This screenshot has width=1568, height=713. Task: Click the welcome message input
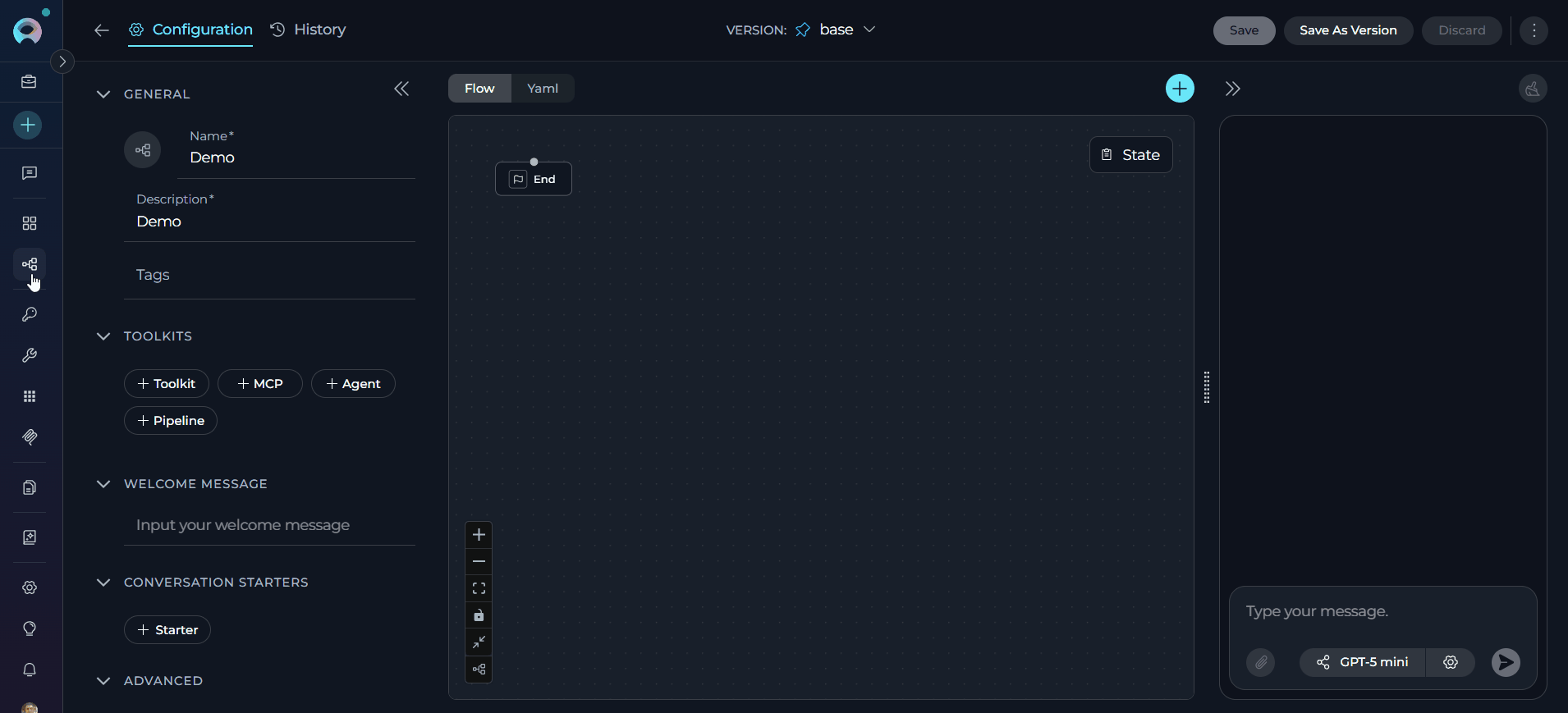pyautogui.click(x=269, y=525)
